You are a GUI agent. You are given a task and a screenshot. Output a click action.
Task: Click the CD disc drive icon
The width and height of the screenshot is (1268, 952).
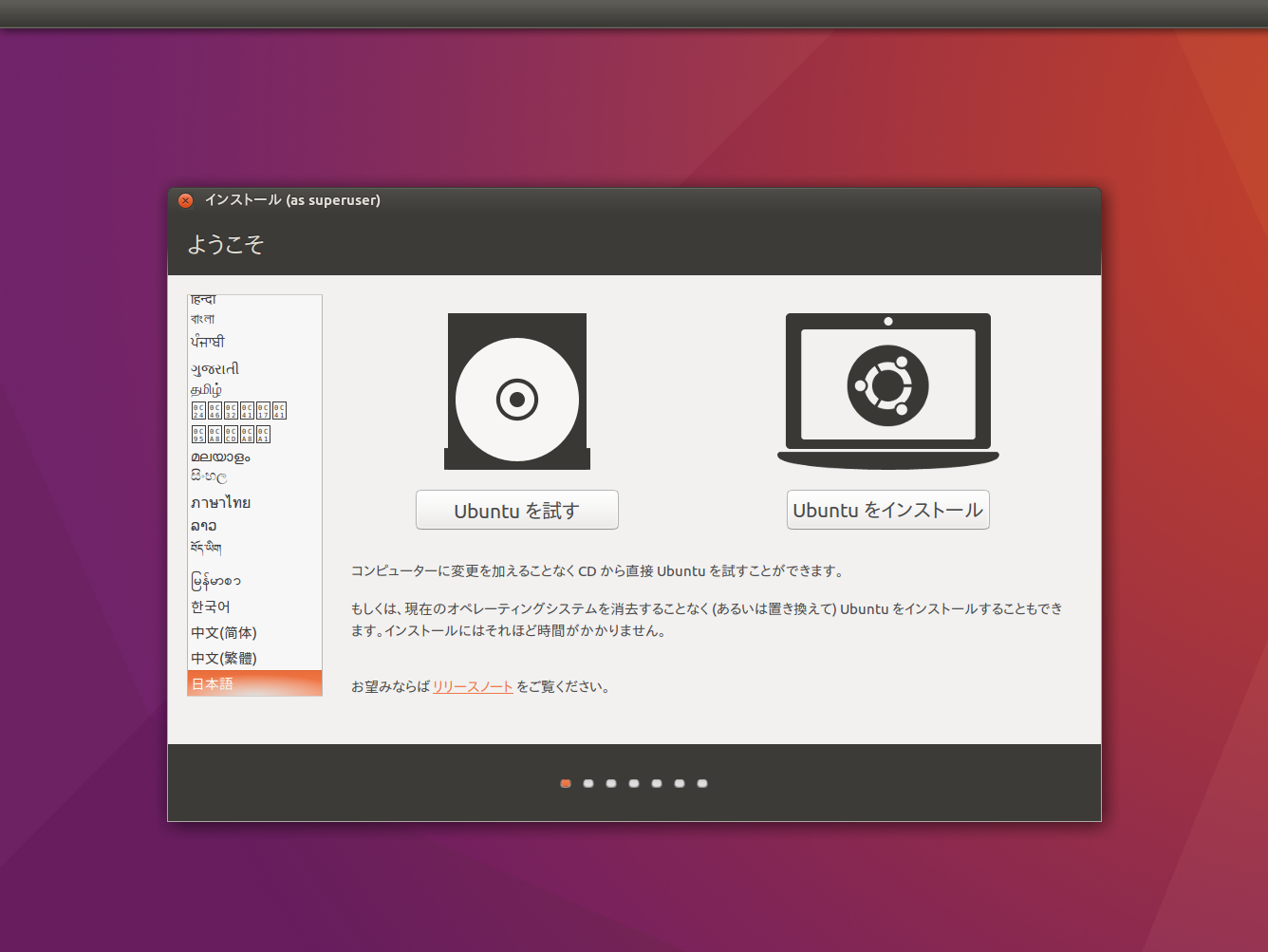517,391
